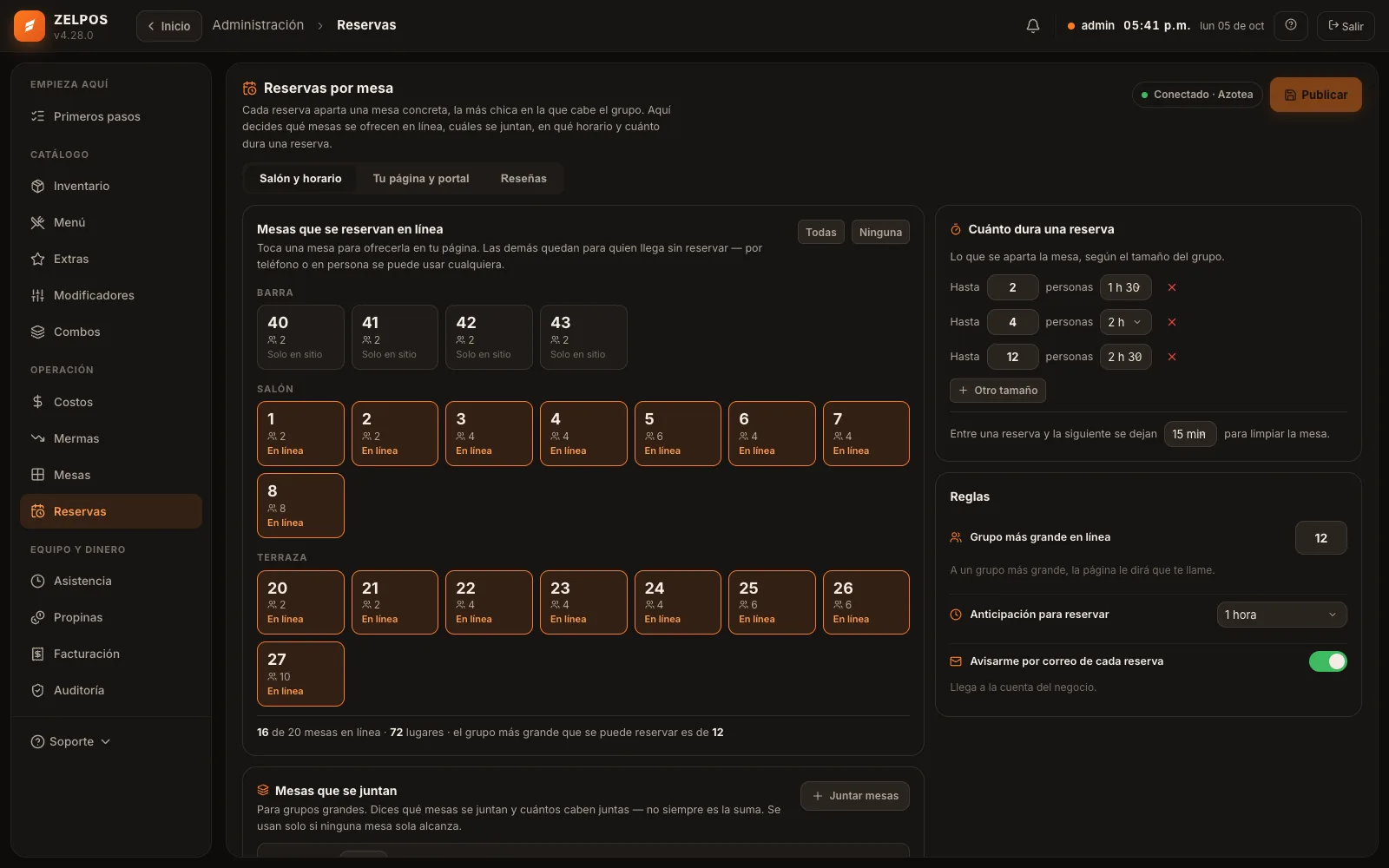Open Costos in the sidebar
Image resolution: width=1389 pixels, height=868 pixels.
coord(111,402)
